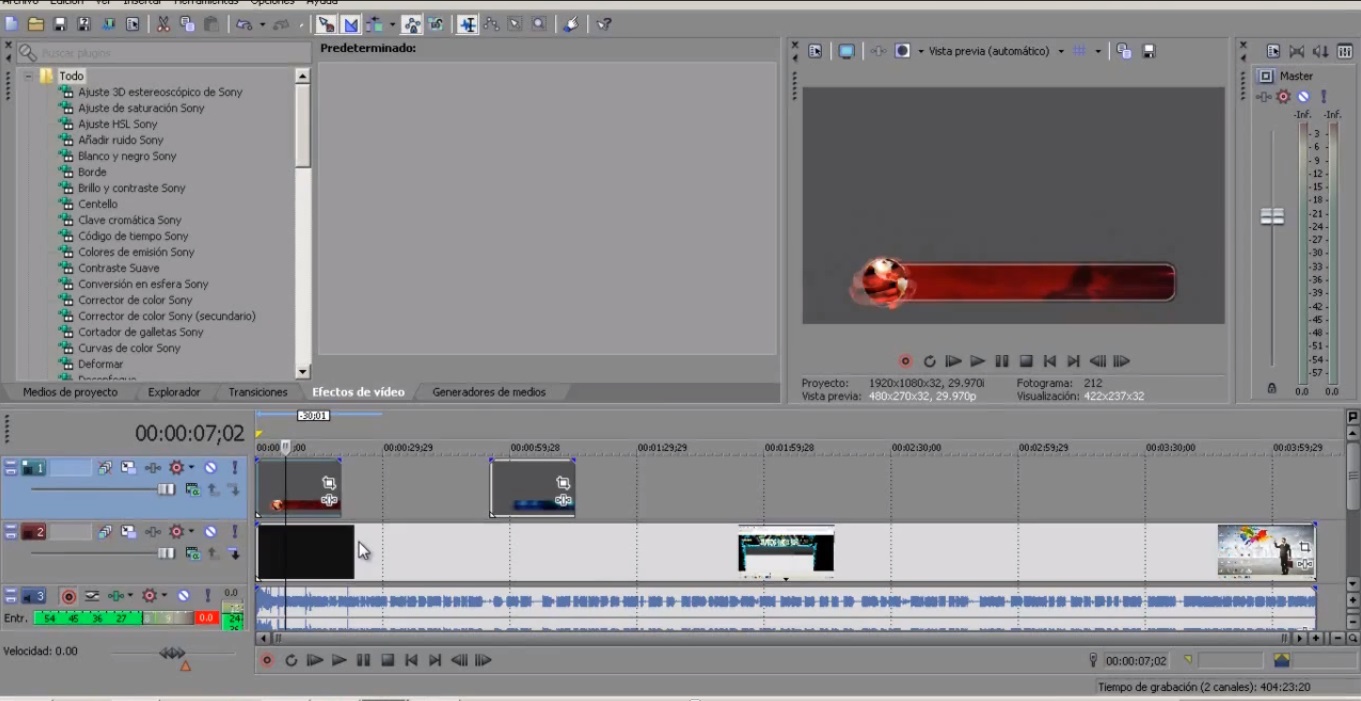Toggle Auto Ripple in the toolbar

click(375, 24)
